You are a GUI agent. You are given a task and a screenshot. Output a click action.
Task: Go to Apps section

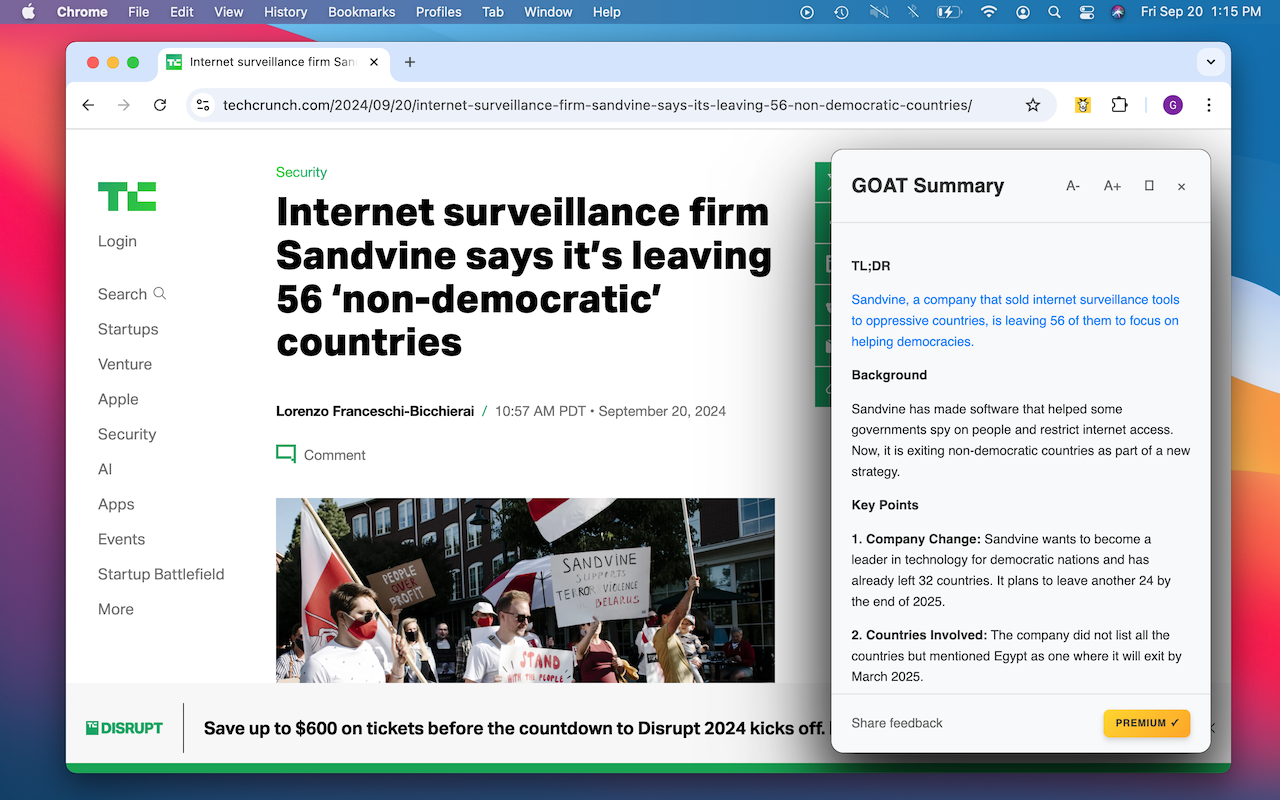(x=116, y=504)
